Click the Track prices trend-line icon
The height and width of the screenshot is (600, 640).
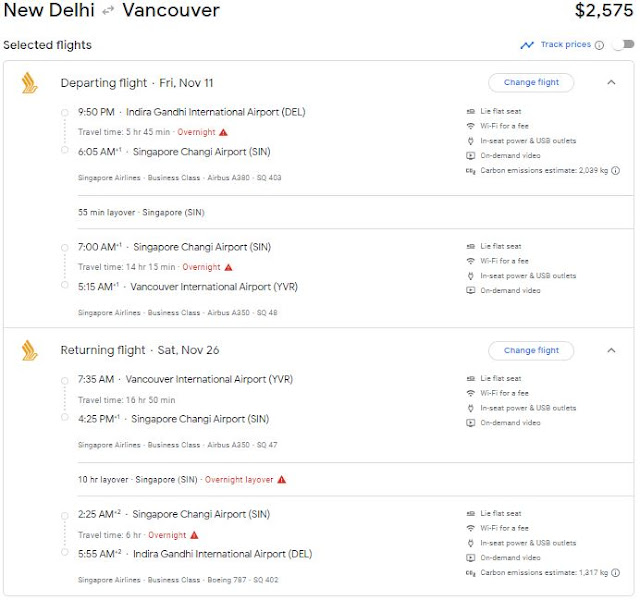(527, 45)
